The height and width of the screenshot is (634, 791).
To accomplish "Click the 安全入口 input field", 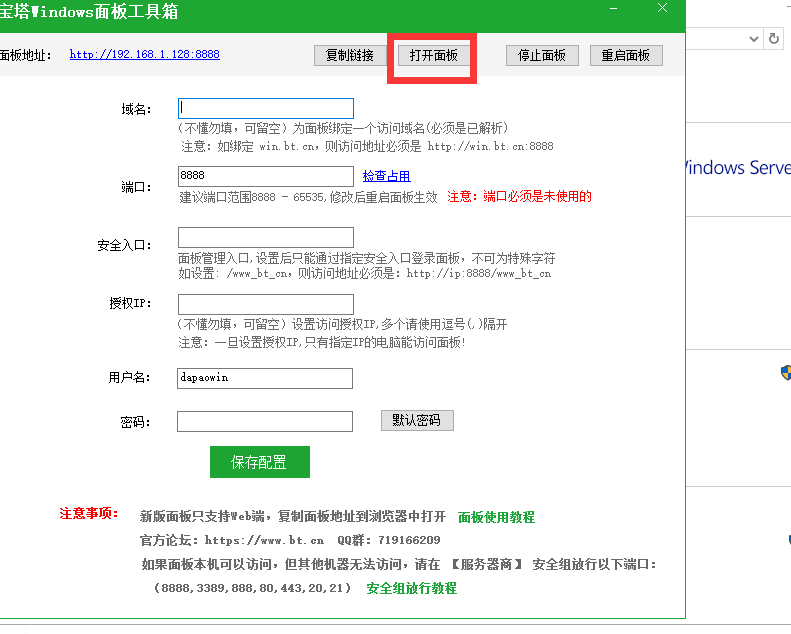I will pos(266,237).
